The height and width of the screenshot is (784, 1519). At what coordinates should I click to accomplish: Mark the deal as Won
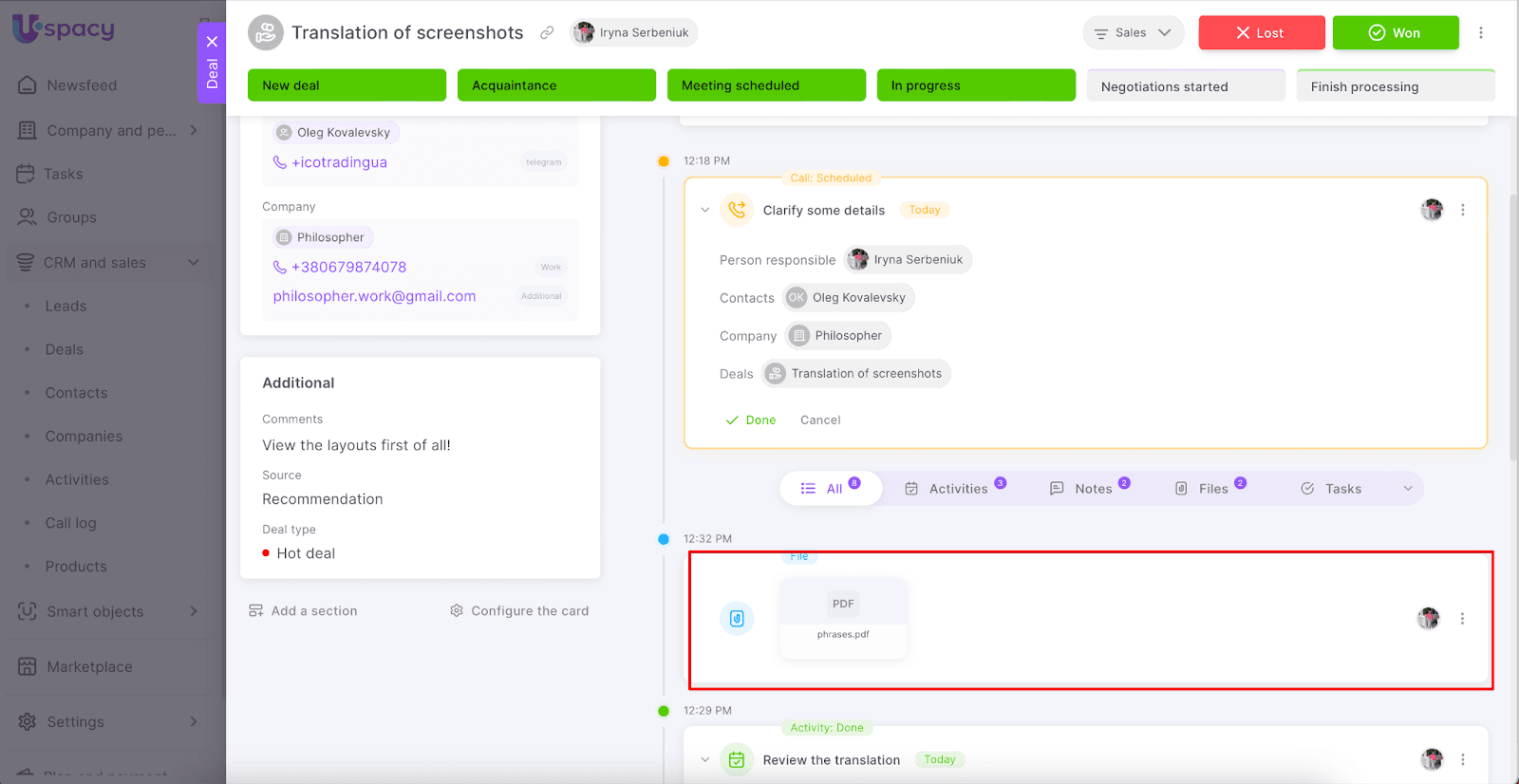(x=1395, y=33)
